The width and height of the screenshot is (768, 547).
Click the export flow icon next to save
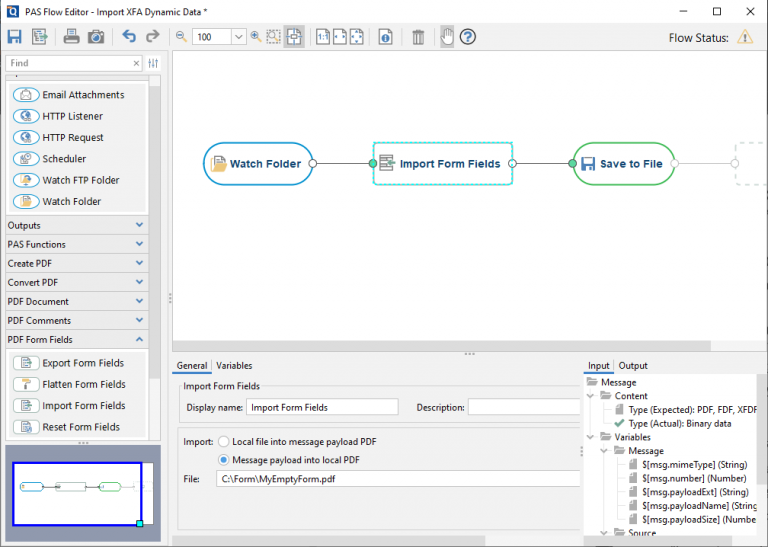[40, 37]
